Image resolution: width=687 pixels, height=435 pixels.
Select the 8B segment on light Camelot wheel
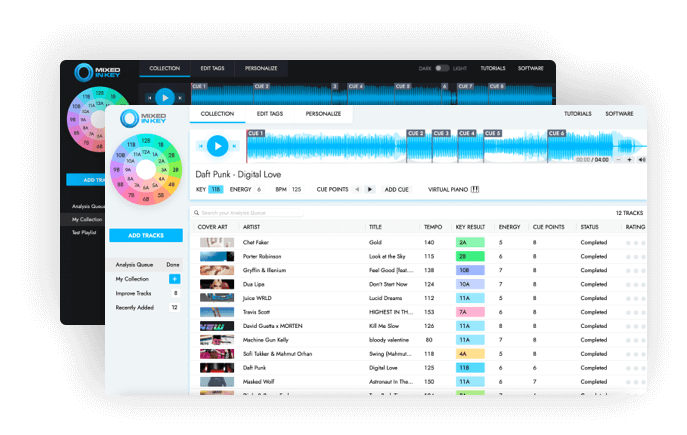[120, 184]
